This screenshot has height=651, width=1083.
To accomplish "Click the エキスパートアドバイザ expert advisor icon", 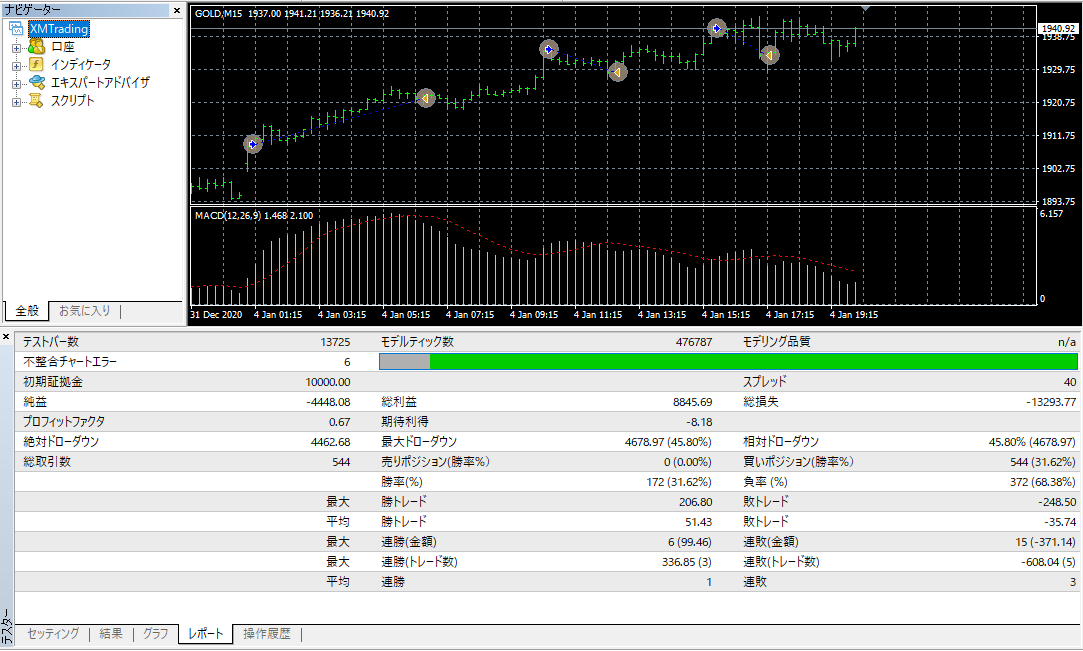I will 37,82.
